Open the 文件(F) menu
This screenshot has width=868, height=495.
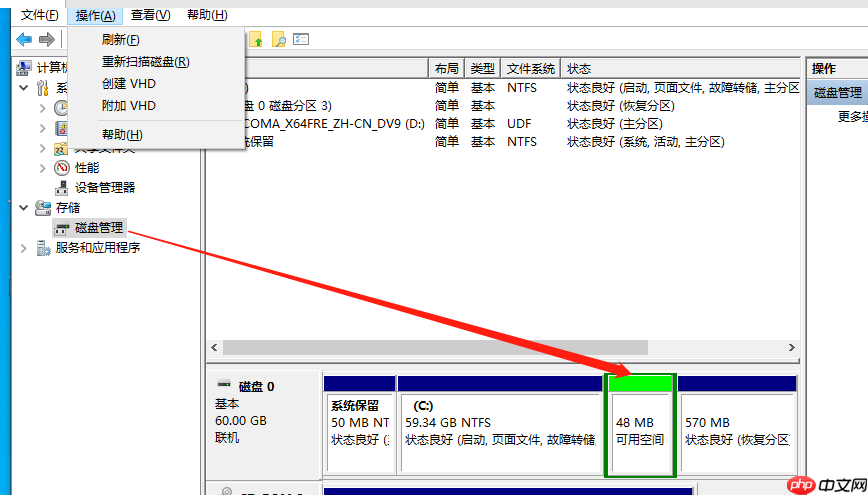pyautogui.click(x=39, y=15)
